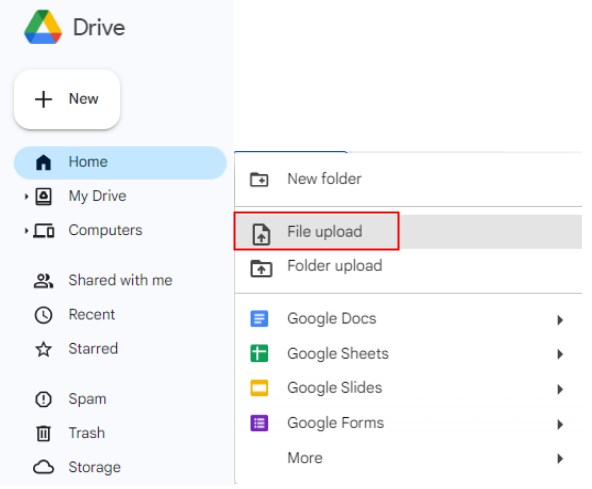The width and height of the screenshot is (592, 489).
Task: Select File upload menu entry
Action: tap(408, 231)
